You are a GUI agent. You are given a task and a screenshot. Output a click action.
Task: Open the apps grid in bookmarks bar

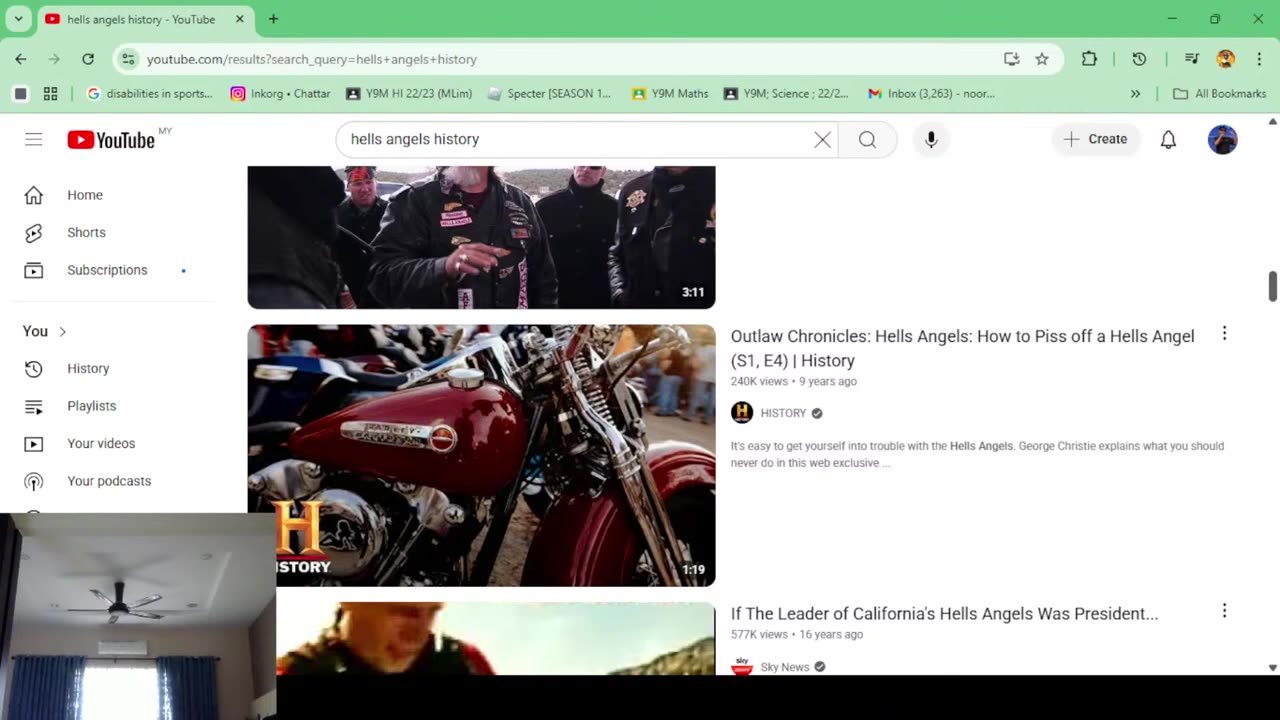(x=51, y=94)
